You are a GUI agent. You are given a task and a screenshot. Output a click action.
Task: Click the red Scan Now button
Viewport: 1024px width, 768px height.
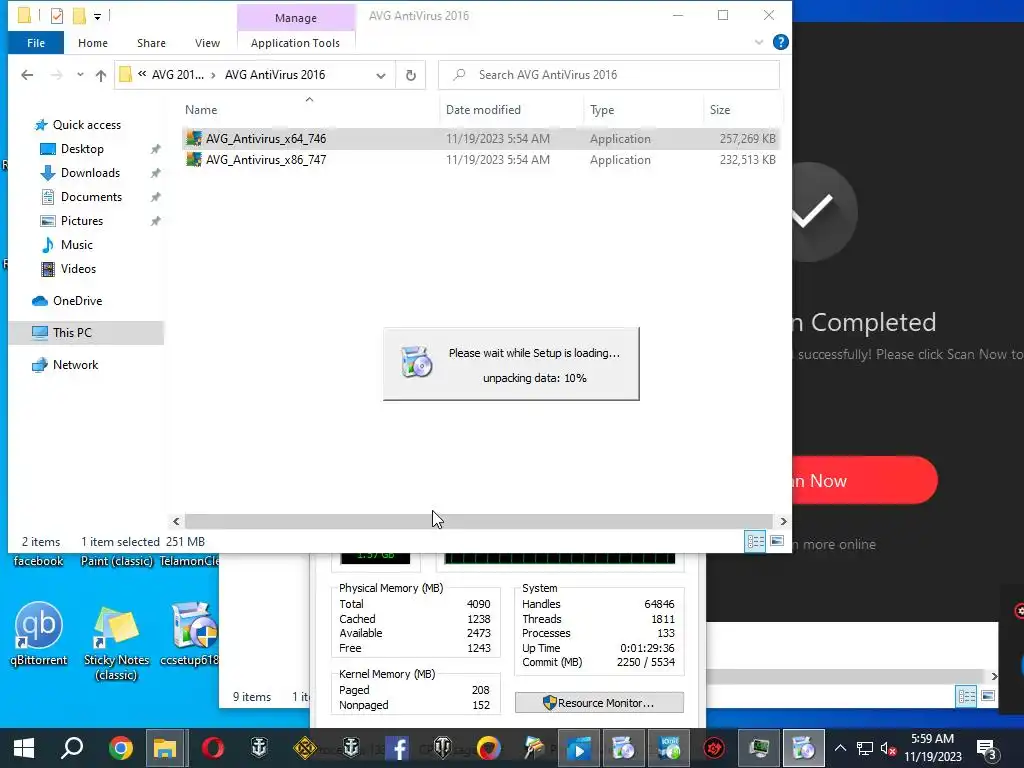(x=864, y=480)
